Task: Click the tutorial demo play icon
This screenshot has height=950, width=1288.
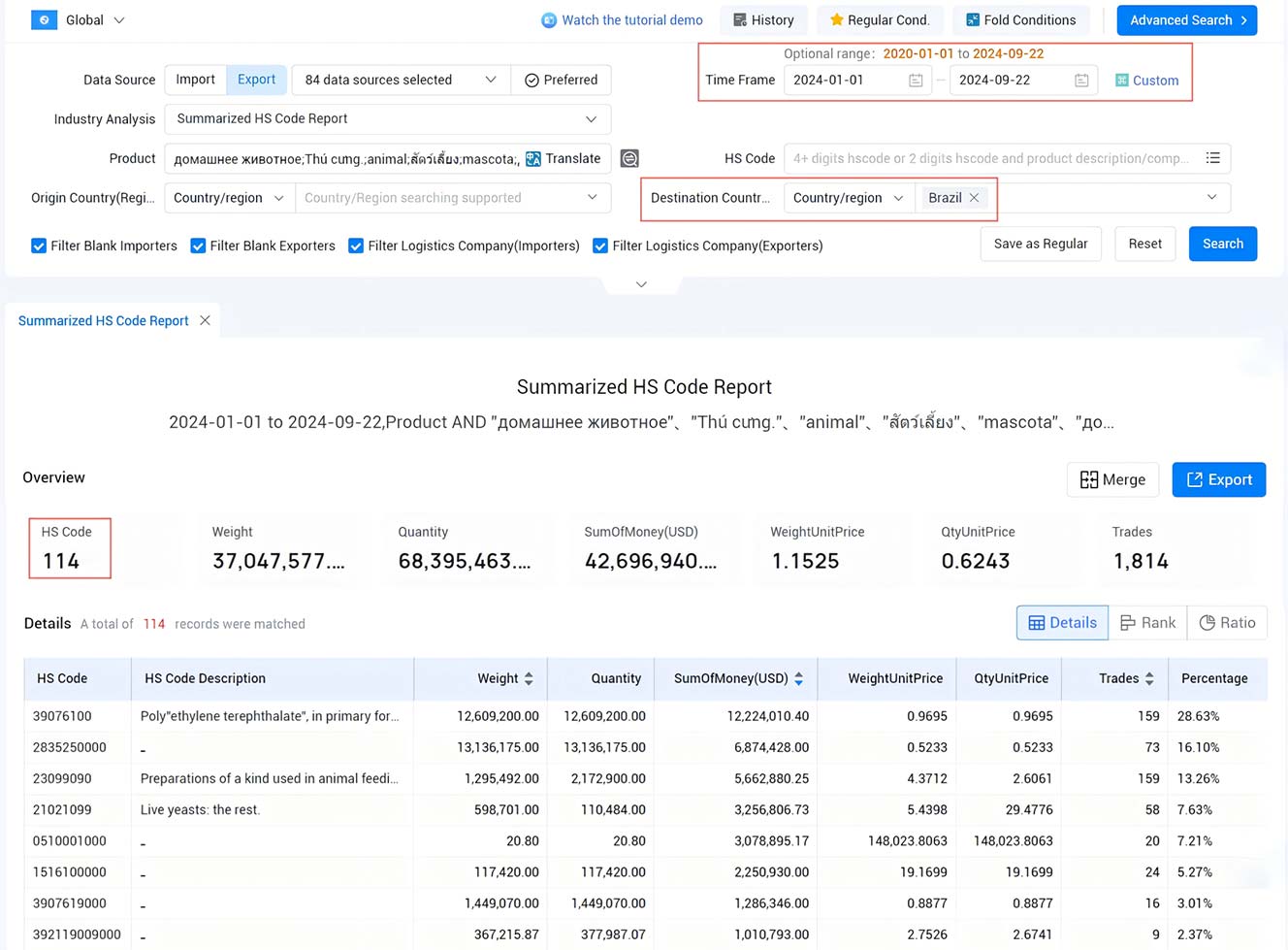Action: (x=549, y=19)
